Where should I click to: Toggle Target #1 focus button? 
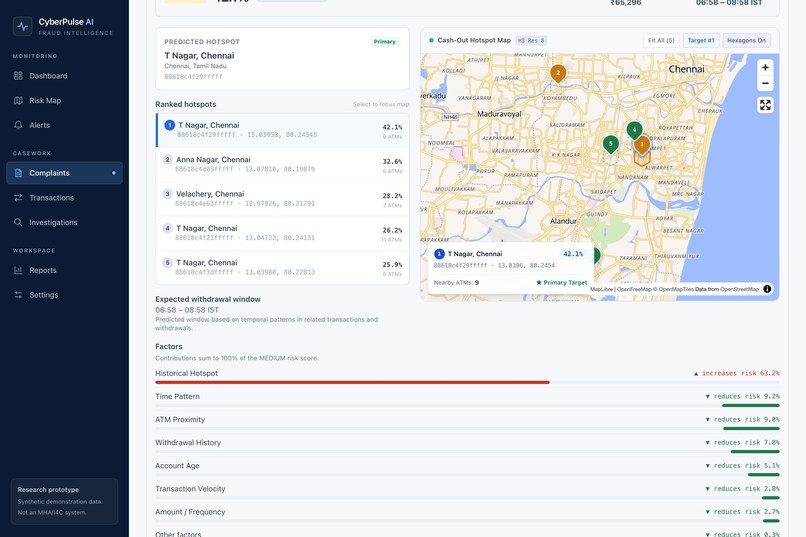[x=701, y=41]
